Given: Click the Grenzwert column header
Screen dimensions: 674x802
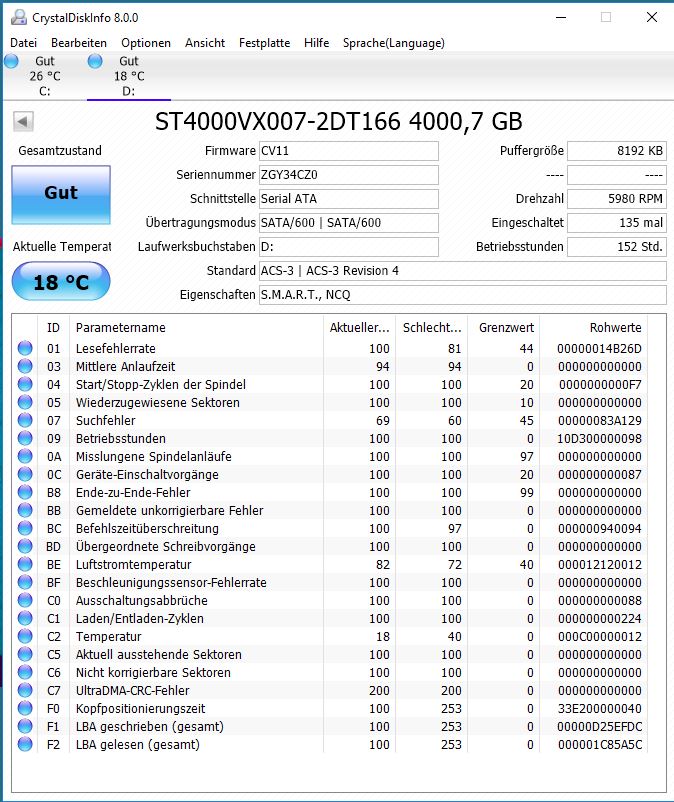Looking at the screenshot, I should pos(504,327).
